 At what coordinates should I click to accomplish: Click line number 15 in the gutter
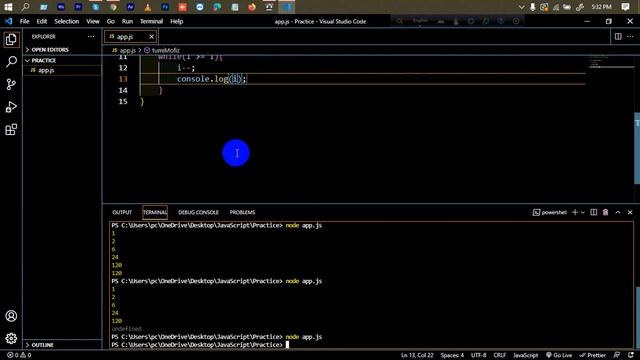point(123,102)
